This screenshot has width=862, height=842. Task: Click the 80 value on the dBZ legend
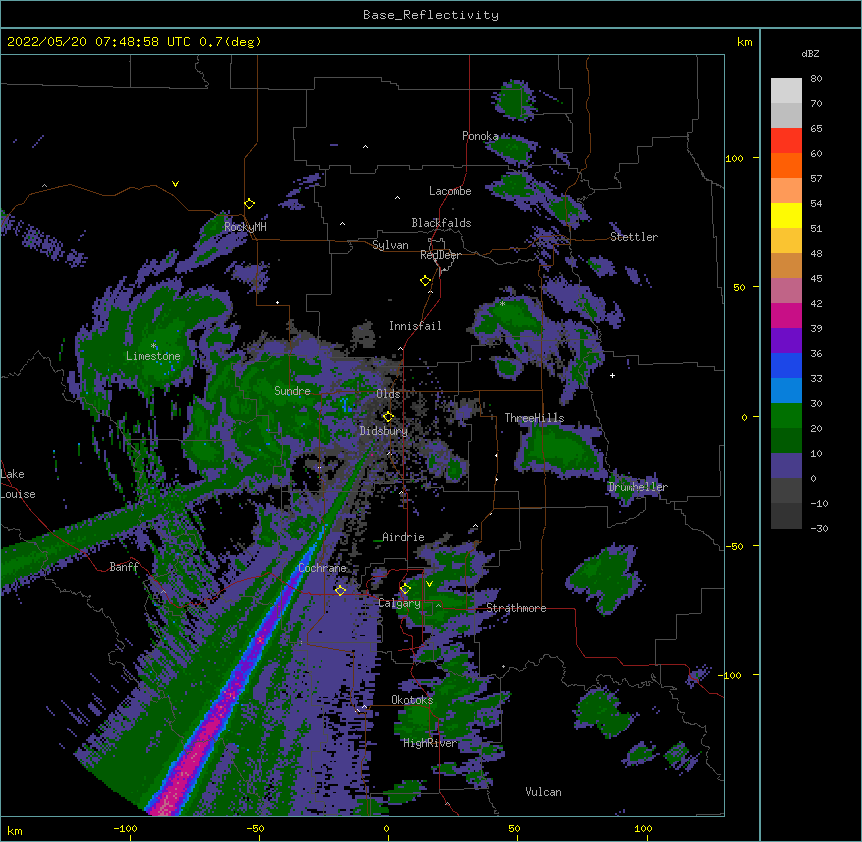816,79
